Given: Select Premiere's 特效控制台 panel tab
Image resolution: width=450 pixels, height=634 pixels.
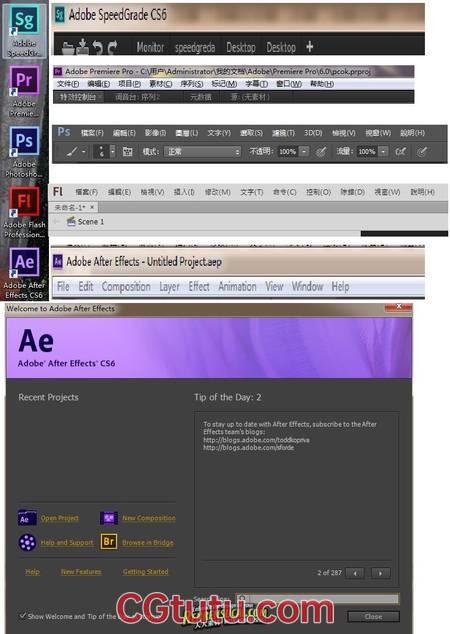Looking at the screenshot, I should (78, 97).
